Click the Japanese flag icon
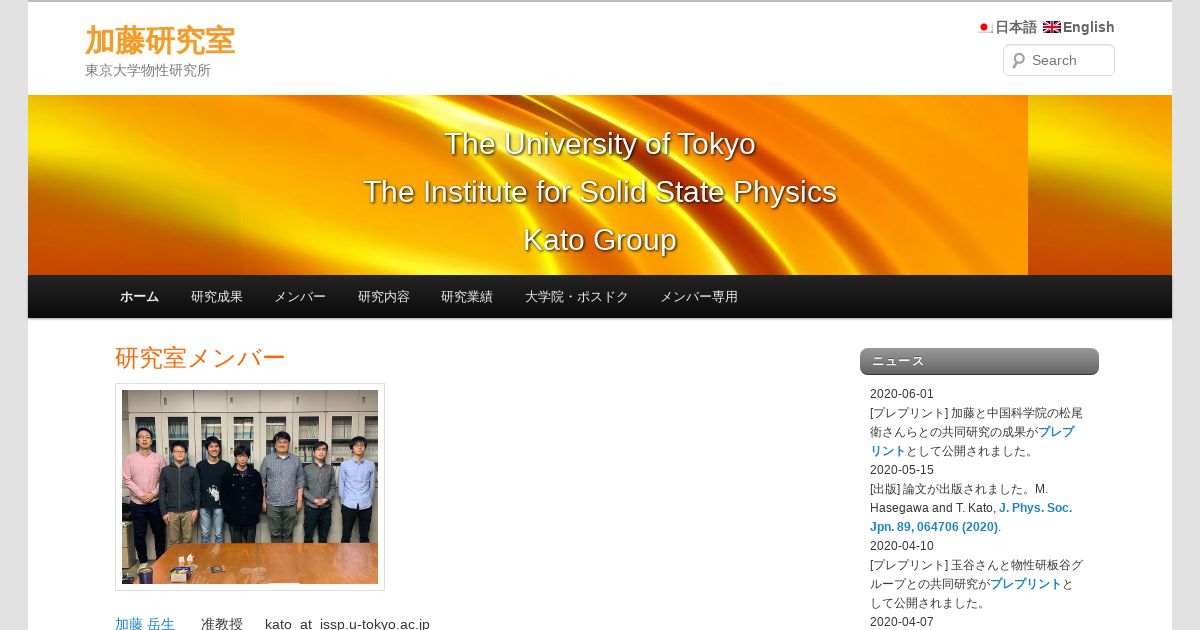 pos(985,27)
